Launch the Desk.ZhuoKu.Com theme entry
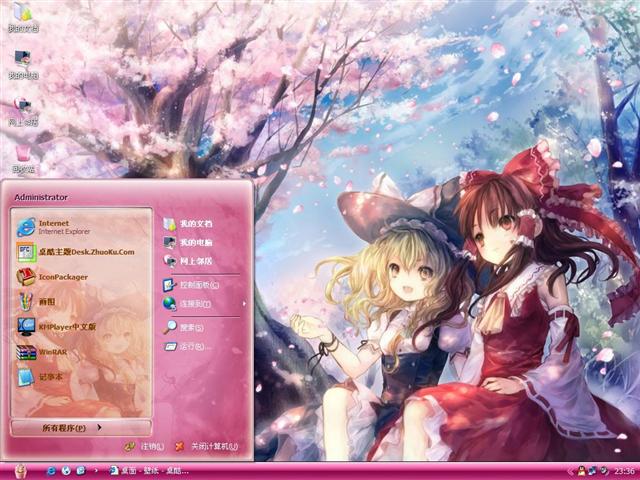 click(82, 252)
